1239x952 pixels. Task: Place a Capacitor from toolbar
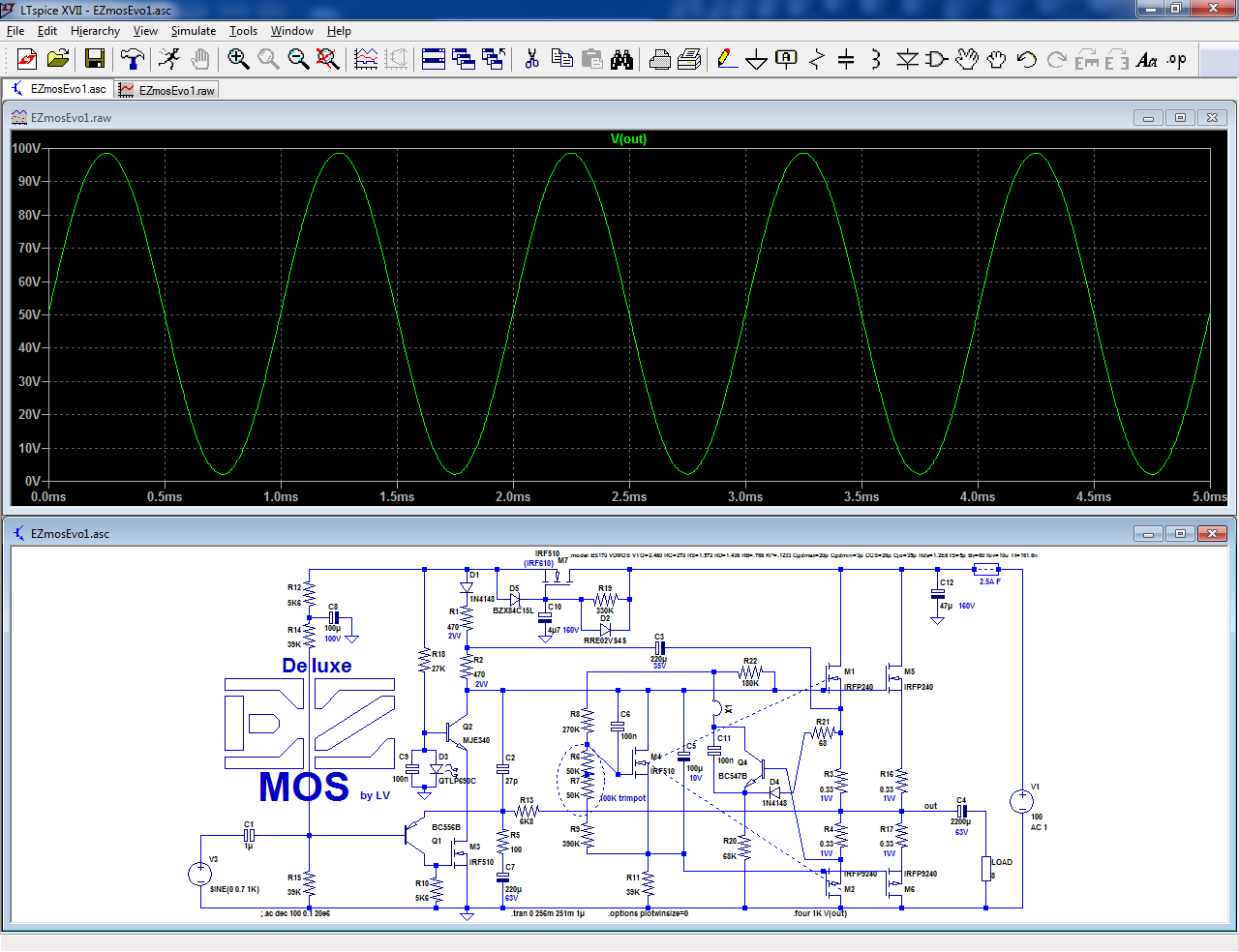click(x=846, y=60)
